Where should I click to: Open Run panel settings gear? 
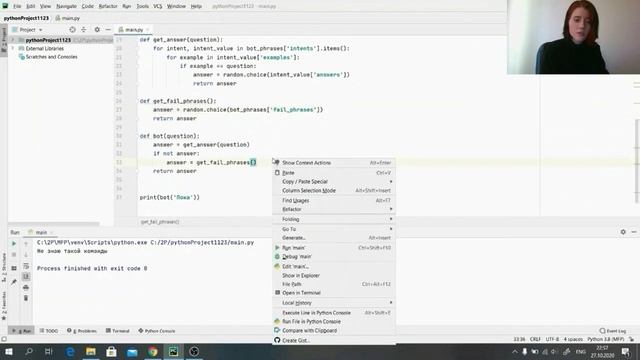coord(623,232)
